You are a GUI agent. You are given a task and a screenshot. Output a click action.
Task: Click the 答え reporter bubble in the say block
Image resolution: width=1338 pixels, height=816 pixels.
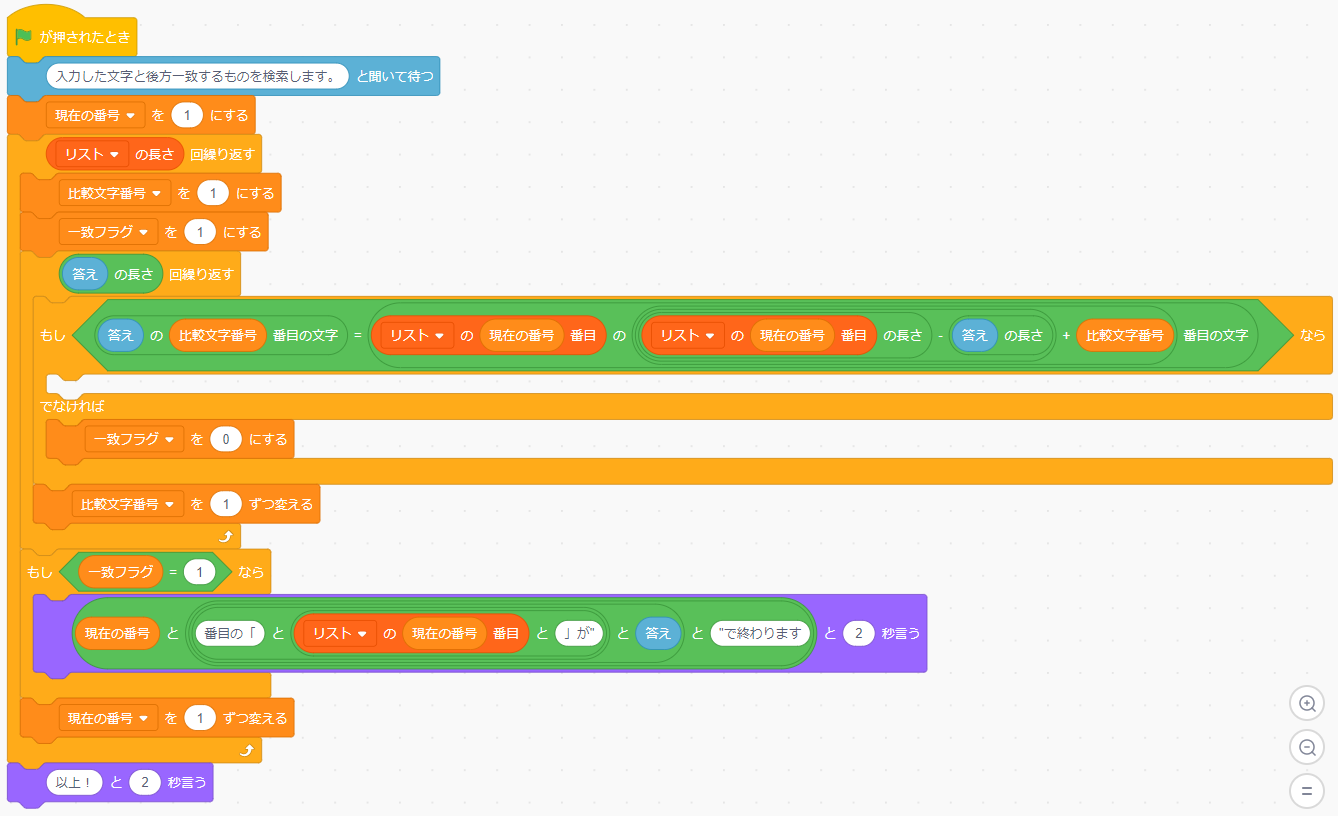click(659, 632)
